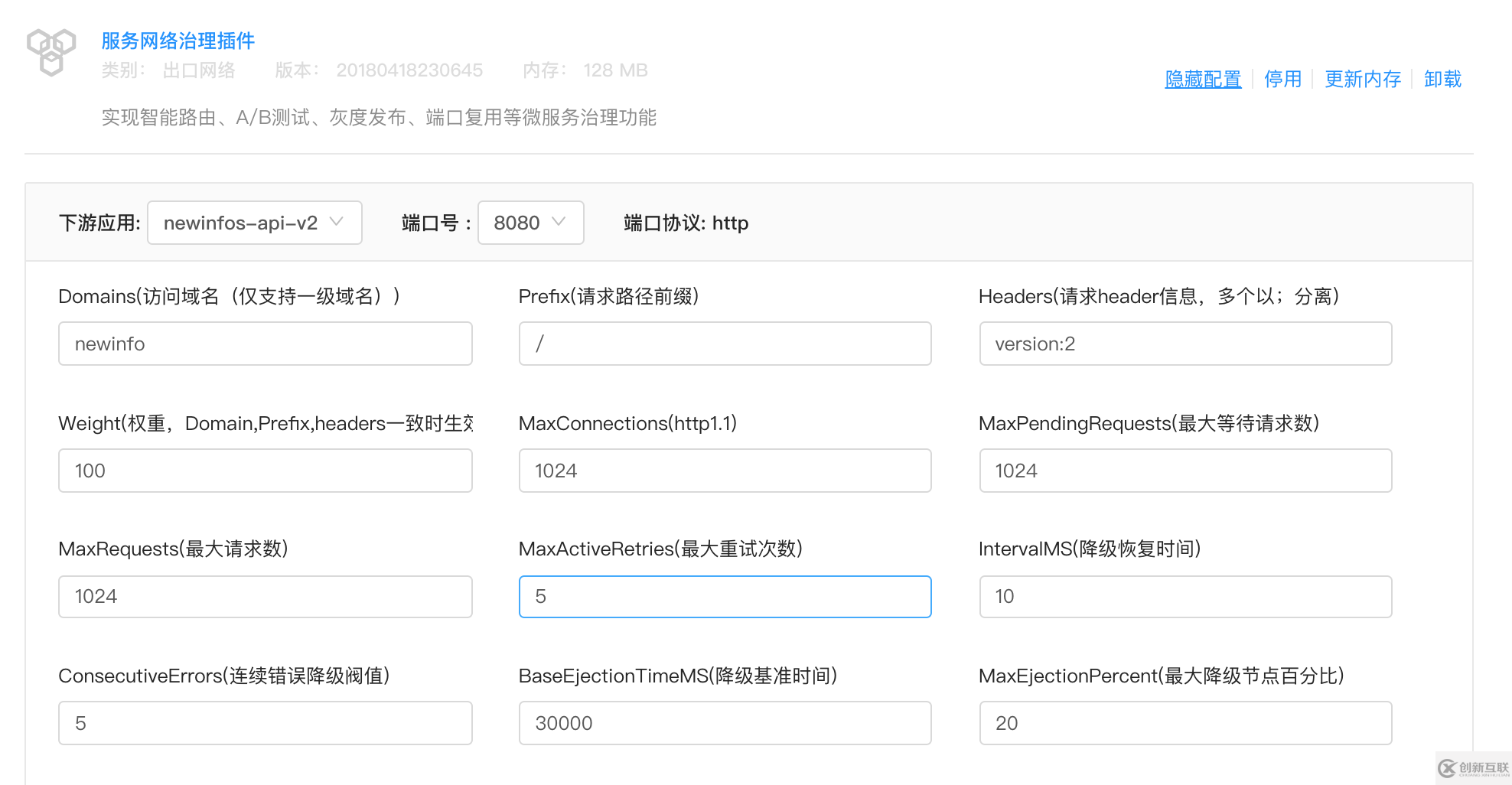Viewport: 1512px width, 785px height.
Task: Focus the MaxRequests input field
Action: point(266,597)
